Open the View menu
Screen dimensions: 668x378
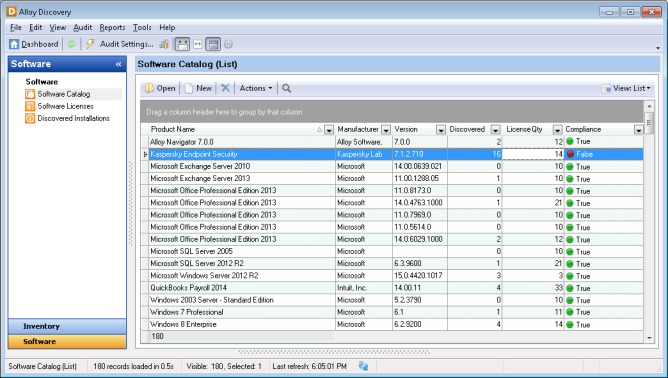[x=58, y=28]
